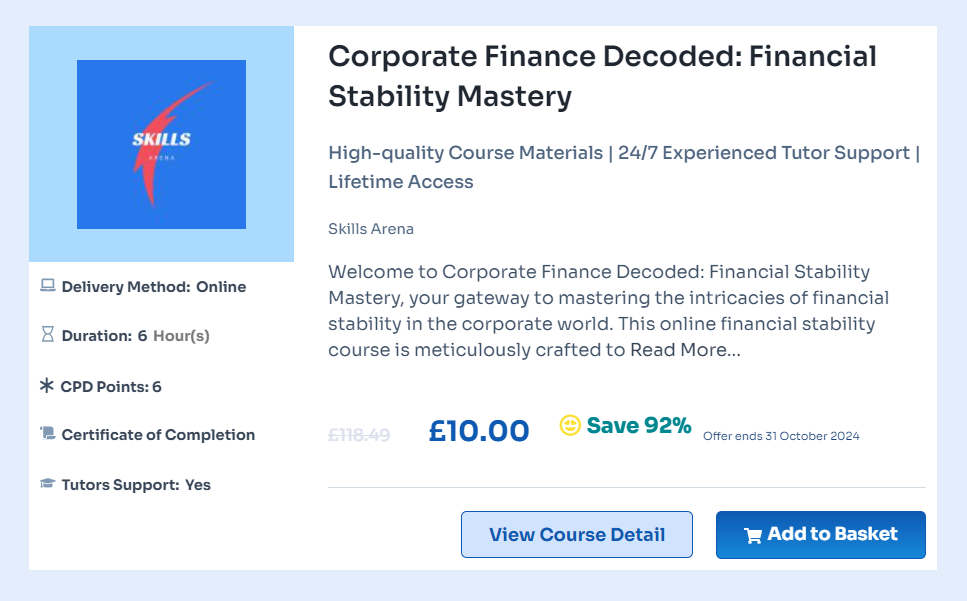Click the Delivery Method Online text
Viewport: 967px width, 601px height.
tap(154, 287)
